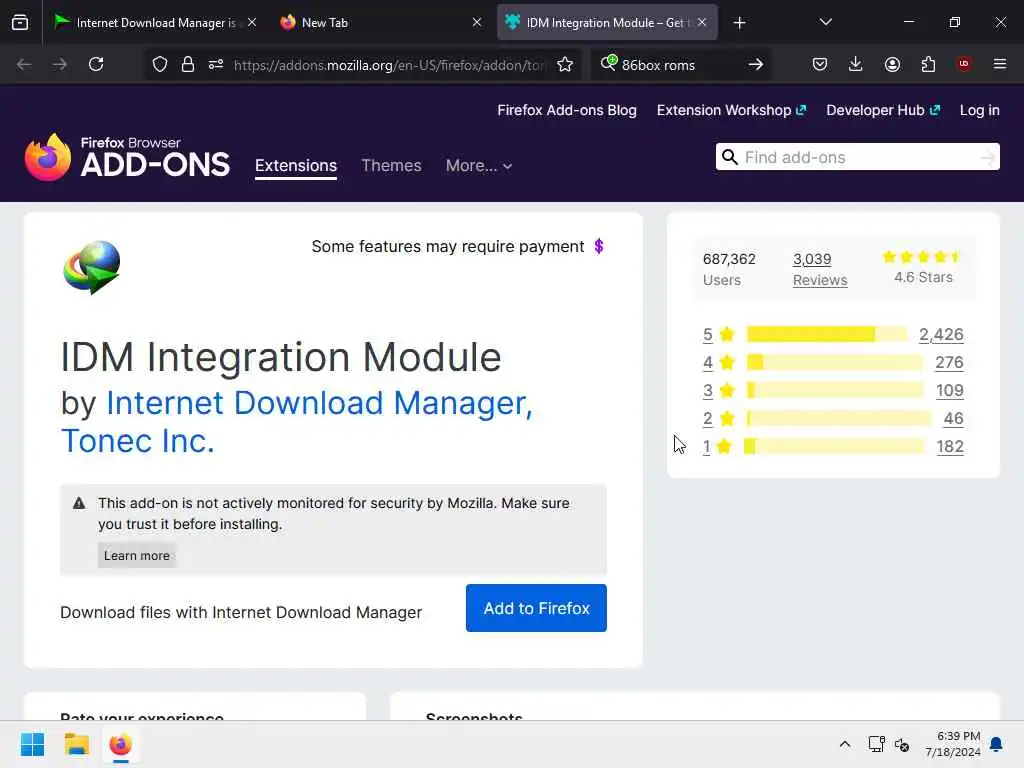Image resolution: width=1024 pixels, height=768 pixels.
Task: Open a new tab with plus
Action: [x=739, y=23]
